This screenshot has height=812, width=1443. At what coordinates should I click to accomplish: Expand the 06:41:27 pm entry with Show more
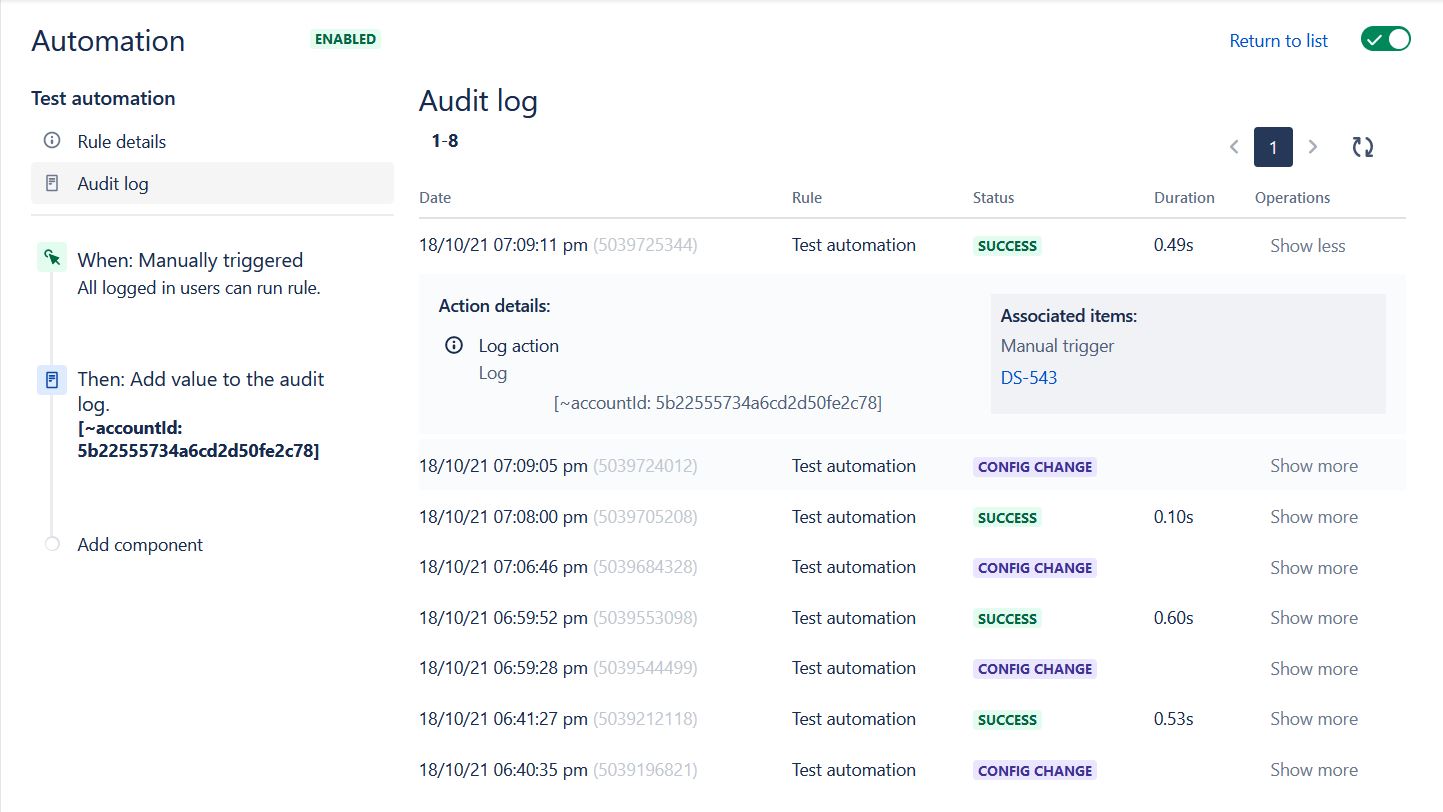click(1314, 719)
